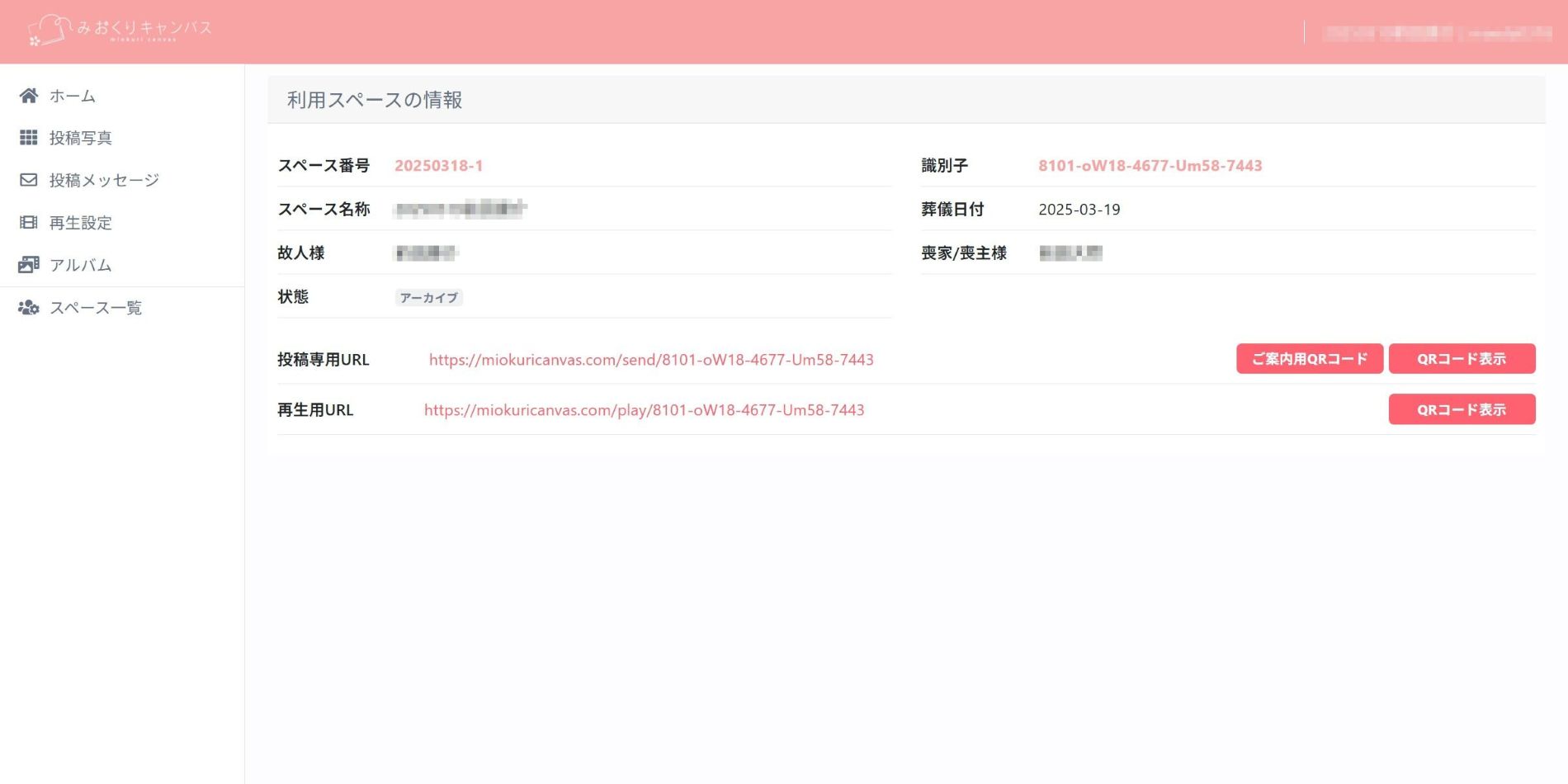Click the film strip playback settings icon
The height and width of the screenshot is (784, 1568).
(x=29, y=222)
